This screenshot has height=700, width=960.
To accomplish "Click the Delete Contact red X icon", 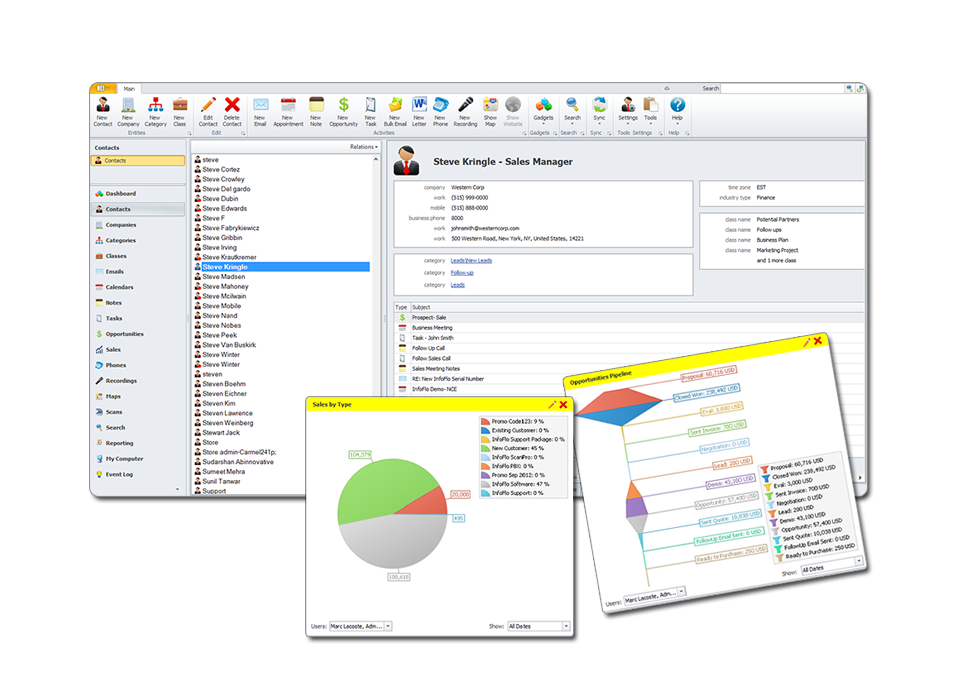I will pos(232,111).
